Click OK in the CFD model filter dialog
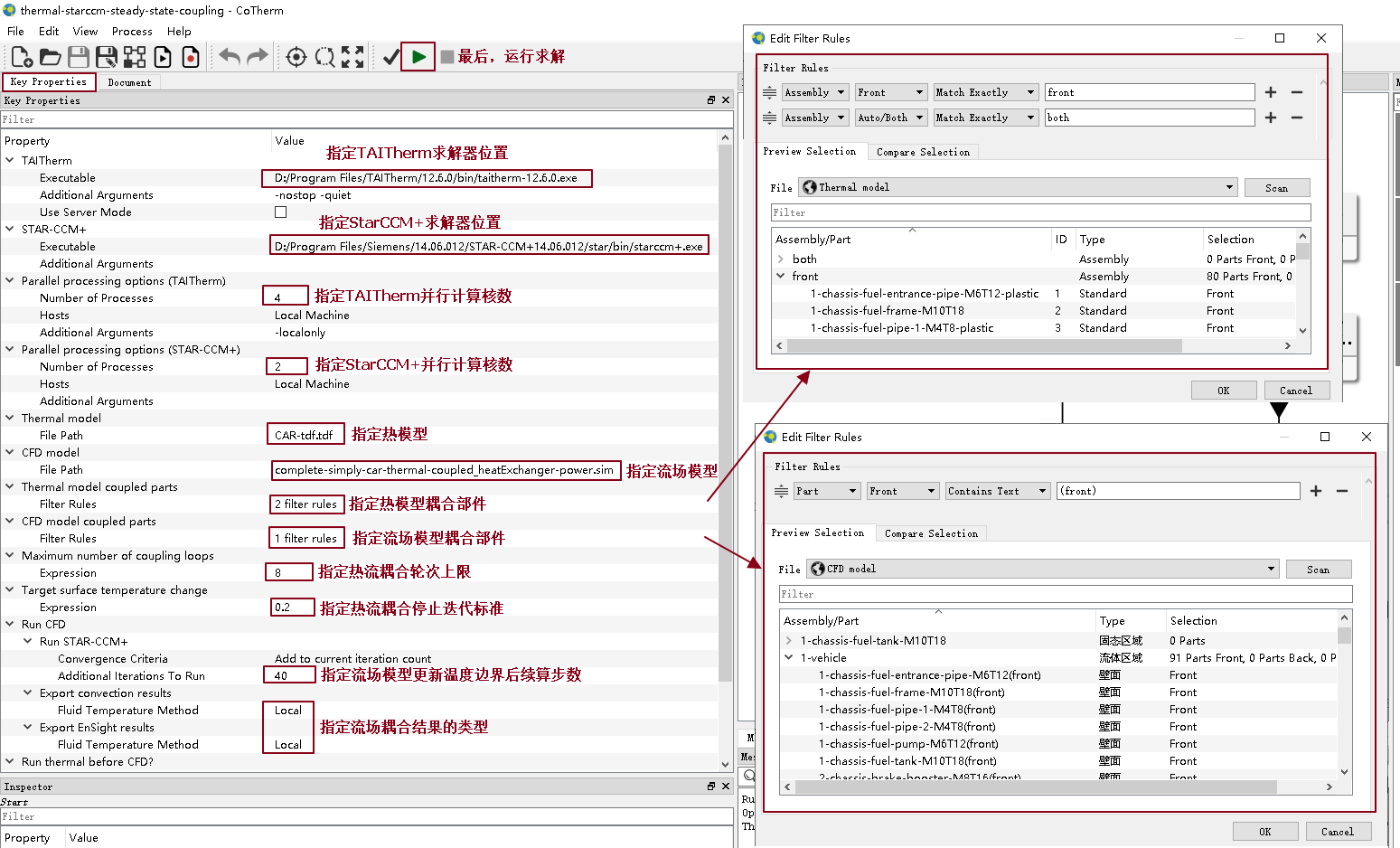This screenshot has width=1400, height=848. [x=1264, y=832]
